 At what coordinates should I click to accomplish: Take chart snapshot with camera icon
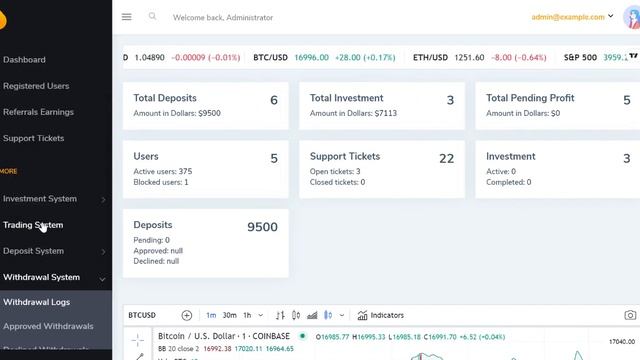(630, 315)
